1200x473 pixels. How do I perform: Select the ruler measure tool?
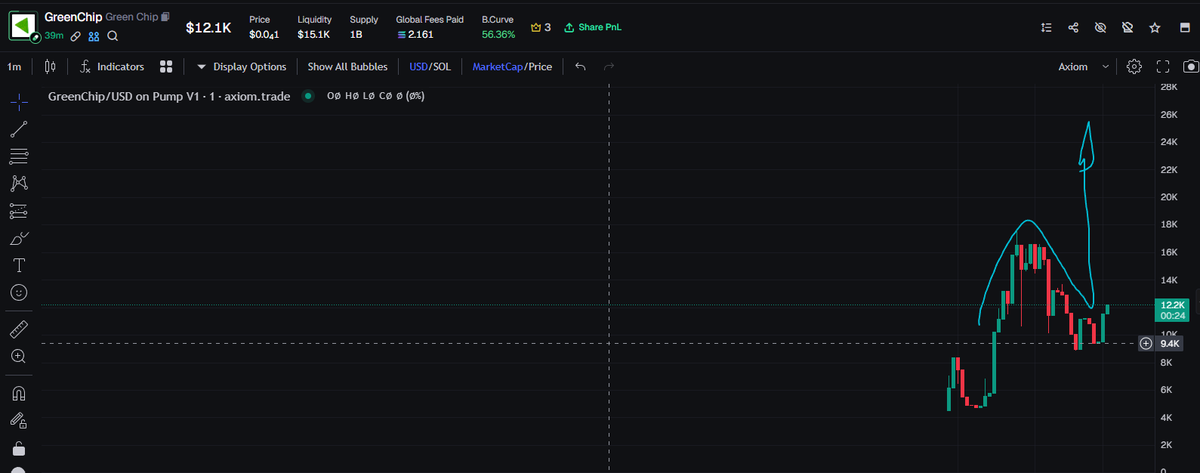pyautogui.click(x=18, y=329)
